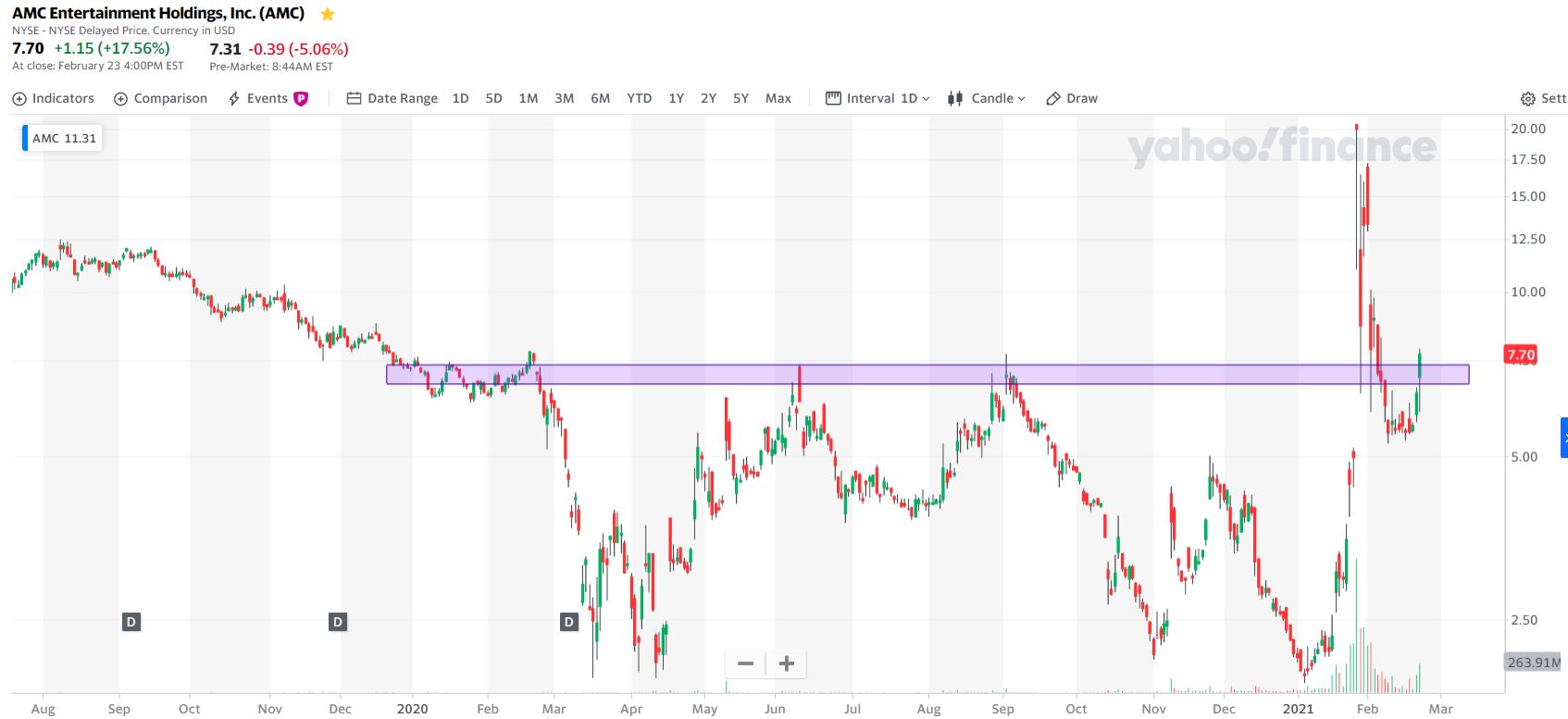Click the 5.00 price axis label
This screenshot has width=1568, height=719.
click(1524, 456)
